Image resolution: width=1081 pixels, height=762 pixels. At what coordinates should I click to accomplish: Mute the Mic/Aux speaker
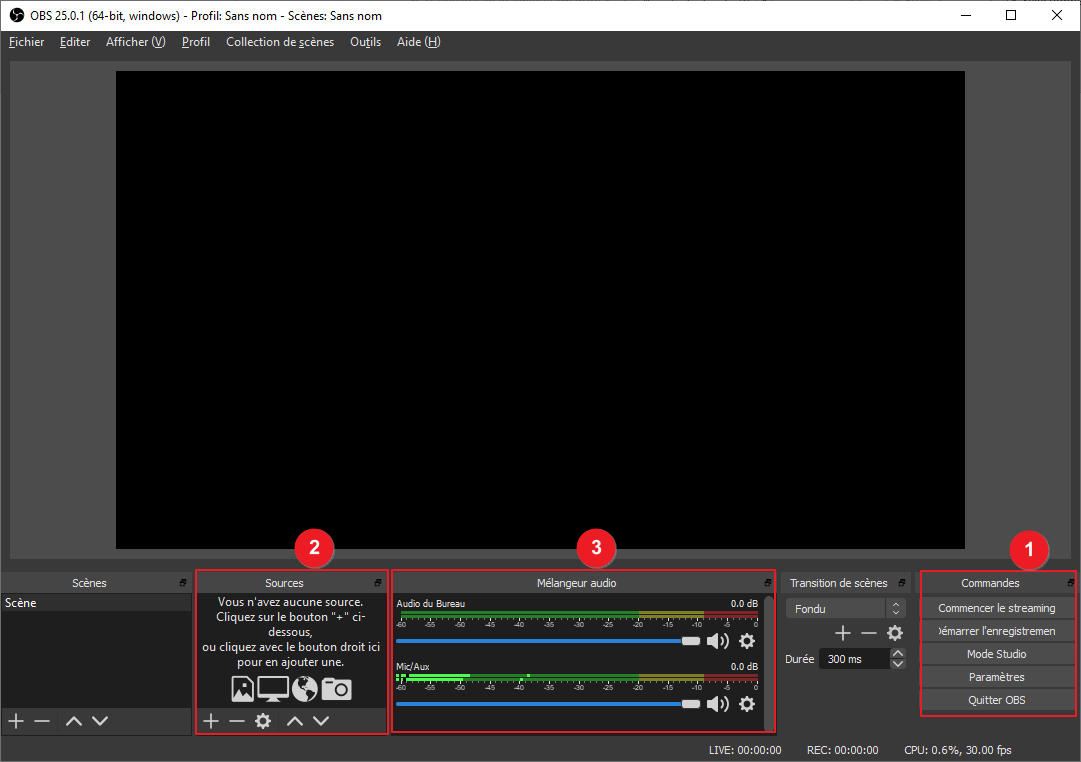(x=718, y=704)
